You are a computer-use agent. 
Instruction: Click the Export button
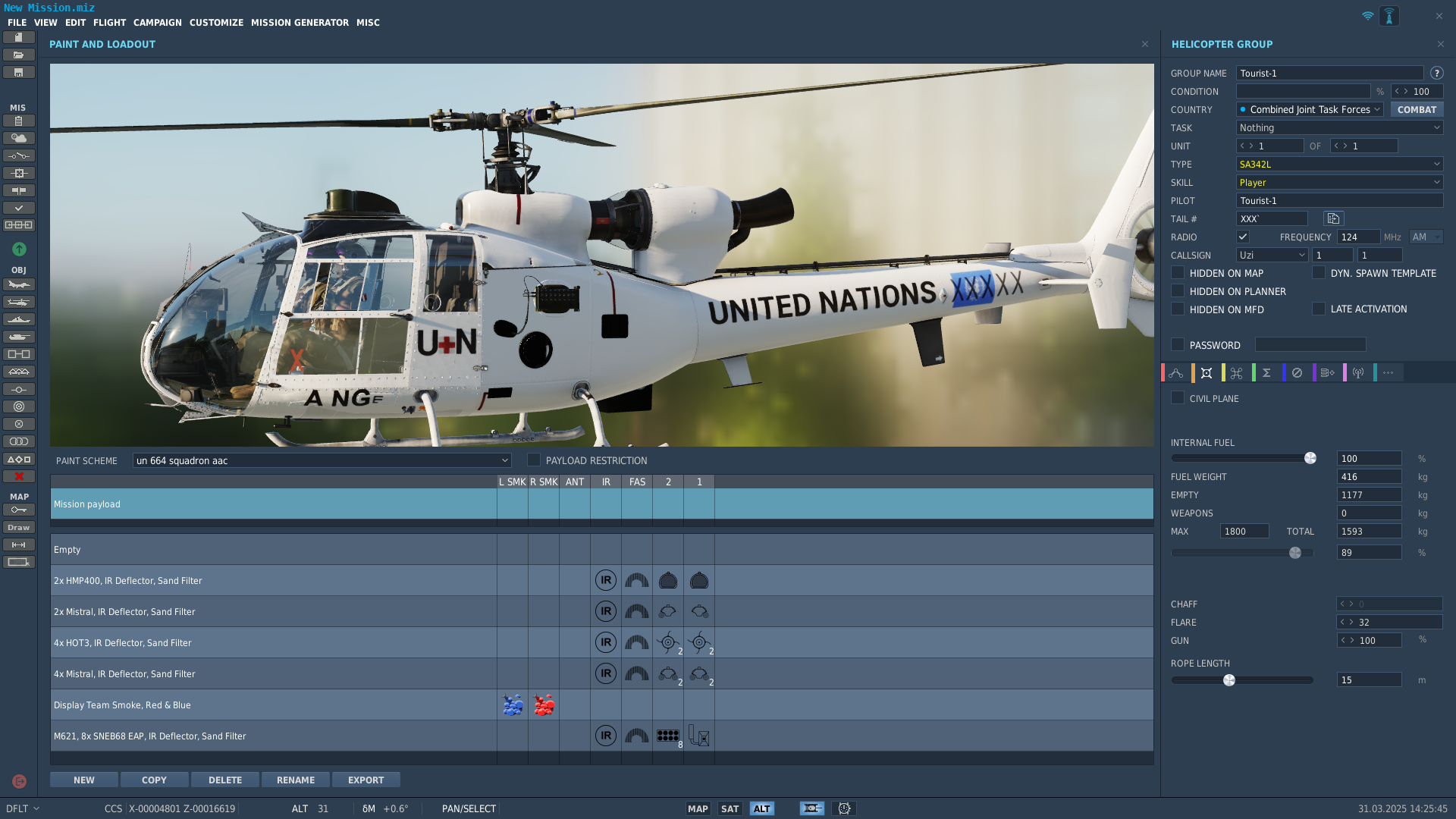pyautogui.click(x=366, y=780)
